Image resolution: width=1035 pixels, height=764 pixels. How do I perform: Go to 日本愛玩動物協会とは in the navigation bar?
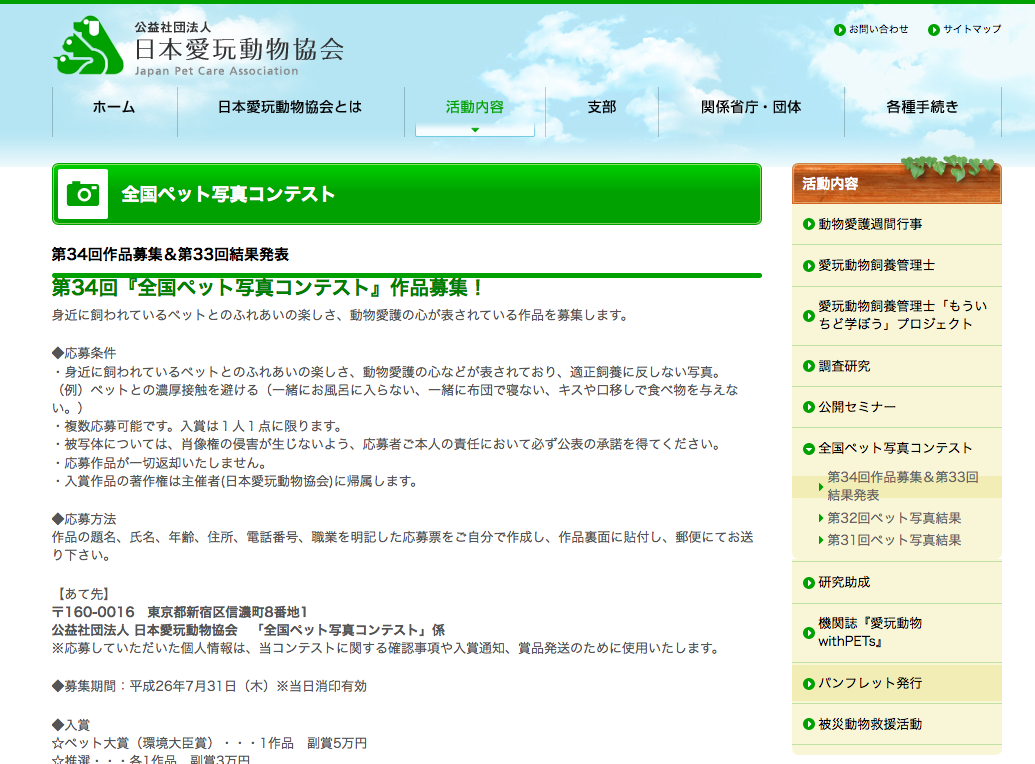[290, 107]
